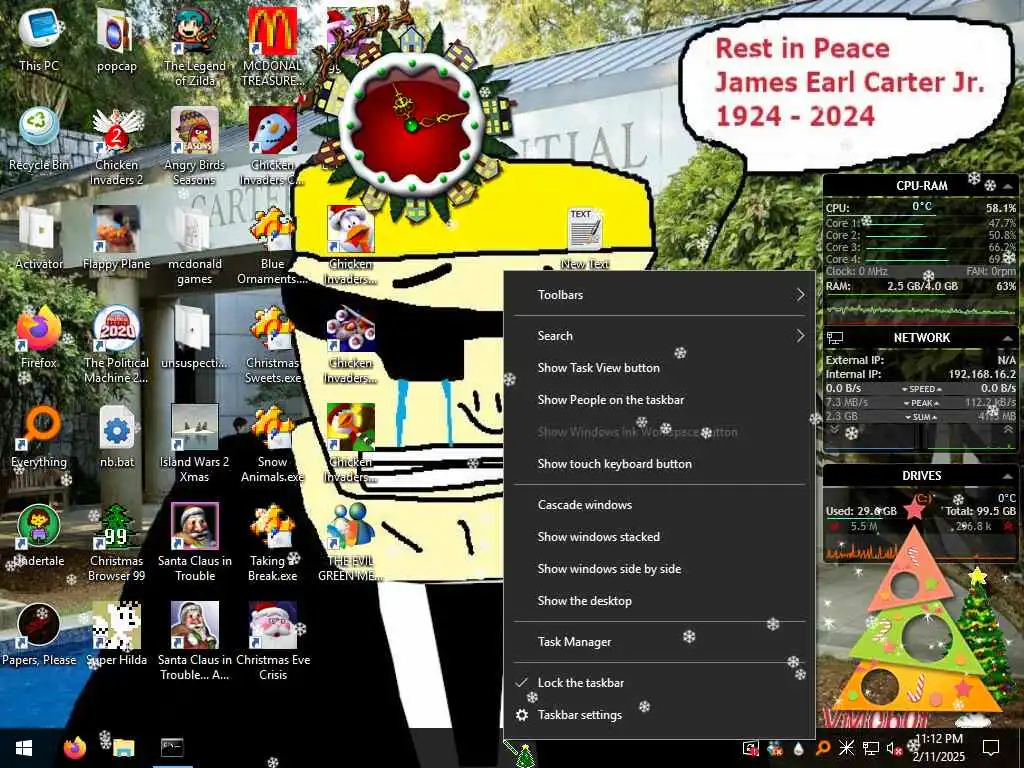Image resolution: width=1024 pixels, height=768 pixels.
Task: Choose Show windows side by side
Action: pos(660,569)
